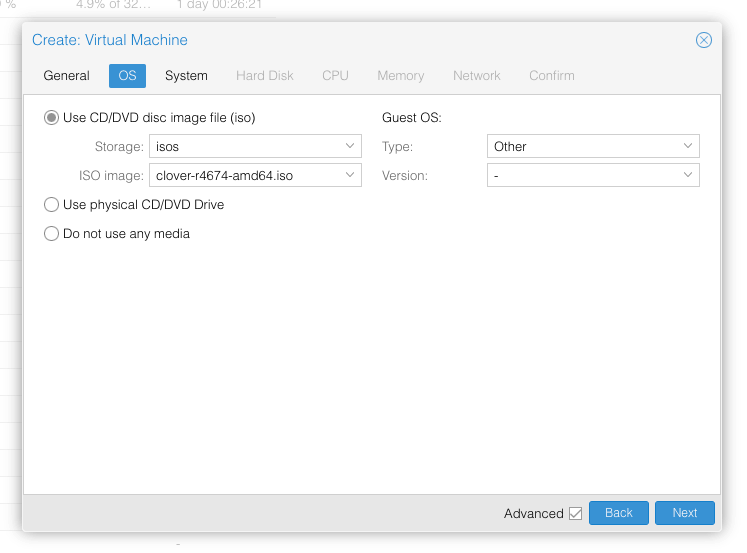Open the Version dropdown arrow
The height and width of the screenshot is (553, 747).
point(687,175)
